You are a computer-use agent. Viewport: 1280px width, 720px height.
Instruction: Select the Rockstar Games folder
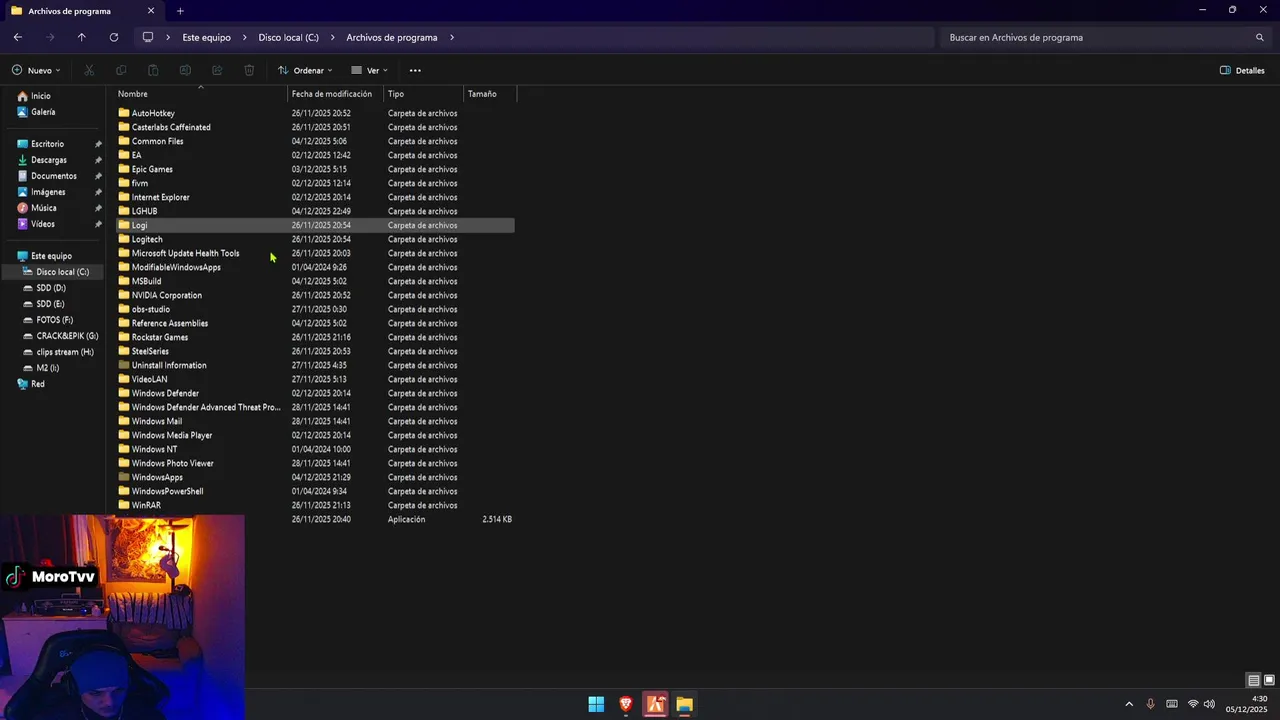(x=160, y=337)
